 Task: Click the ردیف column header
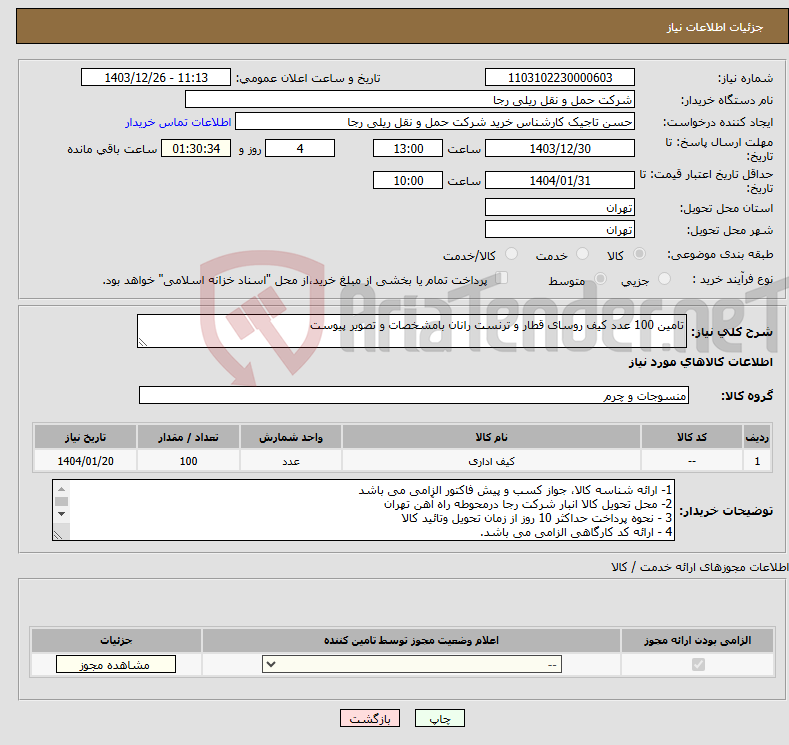[757, 437]
